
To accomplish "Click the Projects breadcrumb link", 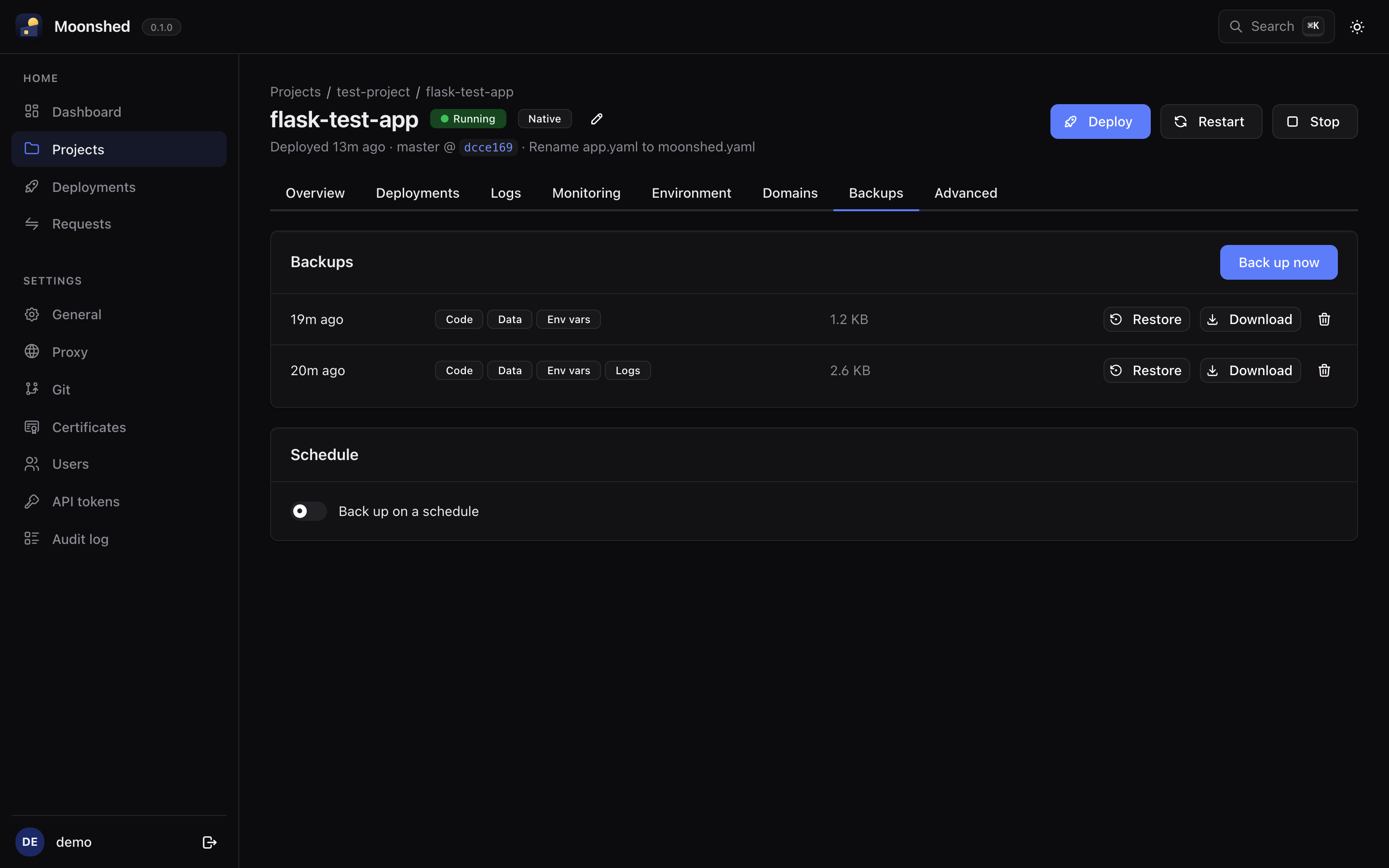I will point(295,92).
